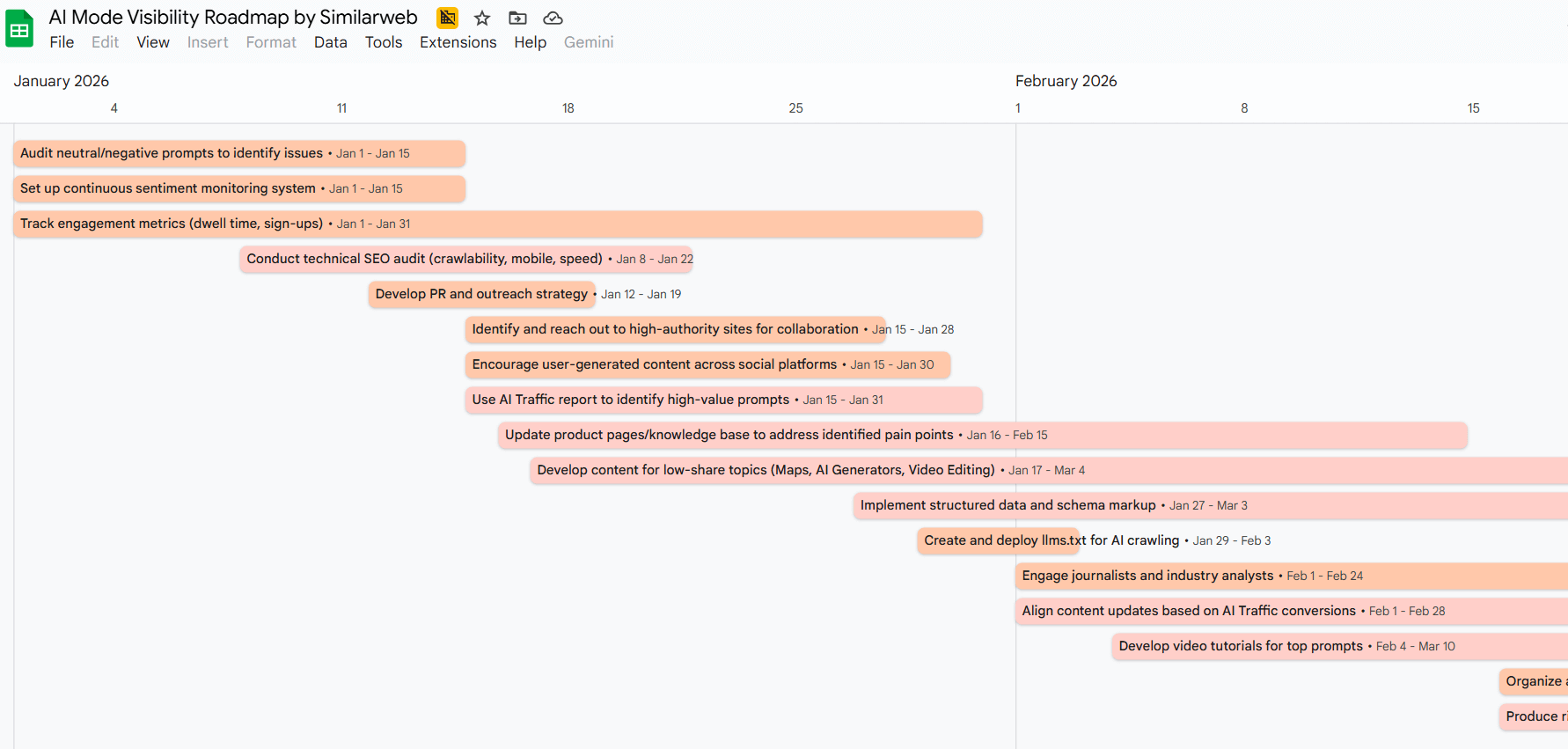Screen dimensions: 1568x749
Task: Open the File menu
Action: coord(62,42)
